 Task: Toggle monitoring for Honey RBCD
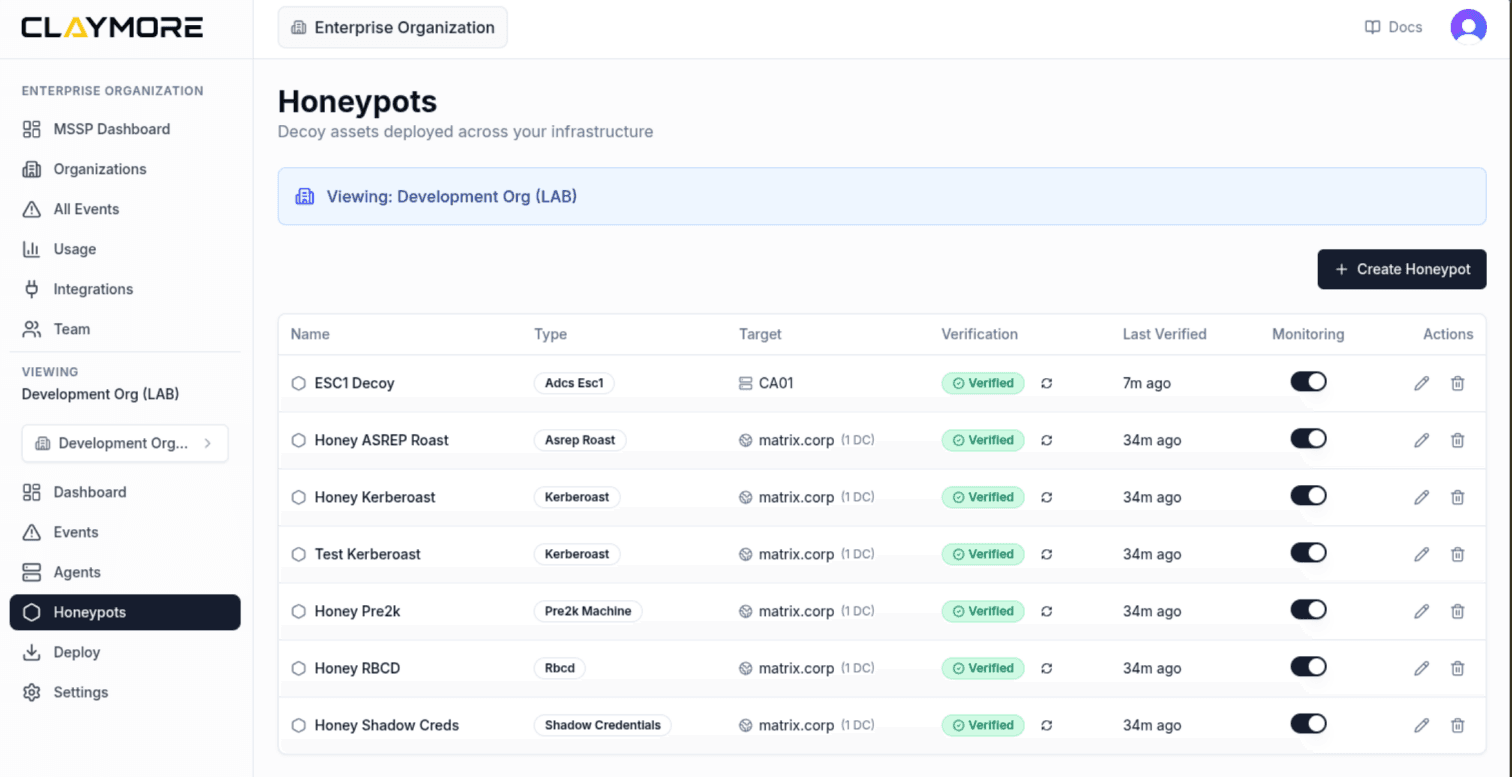1308,666
